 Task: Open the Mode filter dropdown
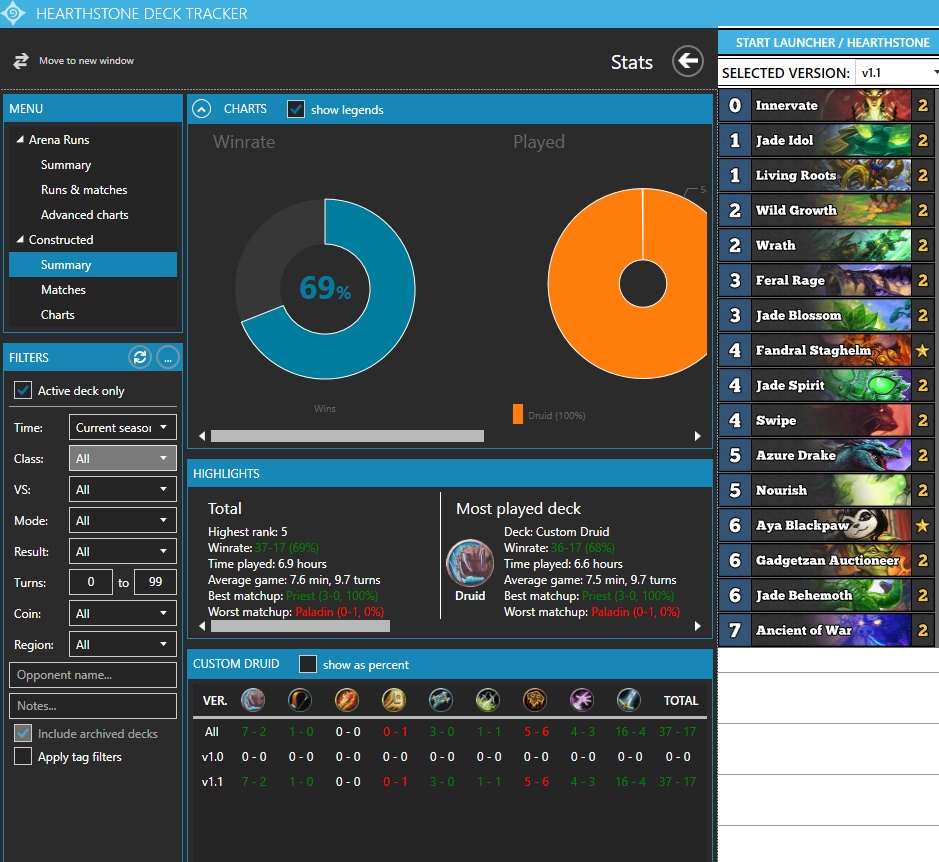pyautogui.click(x=123, y=521)
